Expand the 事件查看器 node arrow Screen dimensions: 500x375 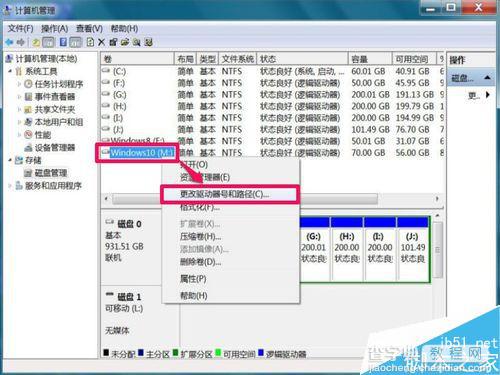click(x=19, y=97)
